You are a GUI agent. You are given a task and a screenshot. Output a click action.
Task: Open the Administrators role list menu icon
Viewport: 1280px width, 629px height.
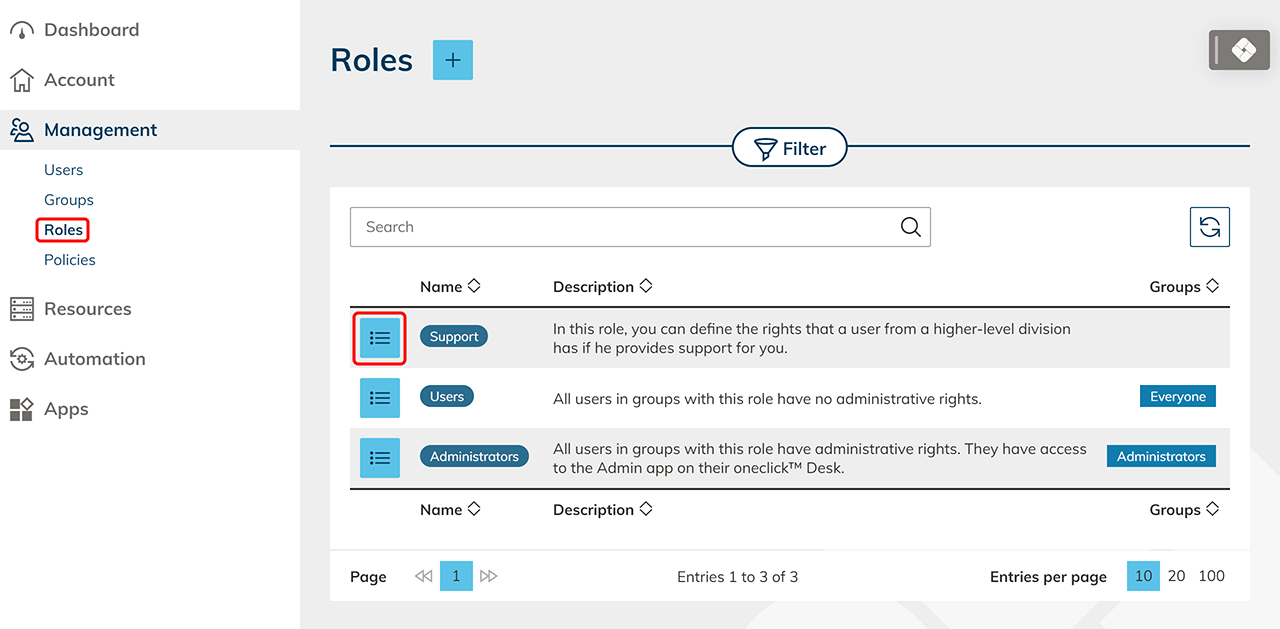(x=380, y=458)
